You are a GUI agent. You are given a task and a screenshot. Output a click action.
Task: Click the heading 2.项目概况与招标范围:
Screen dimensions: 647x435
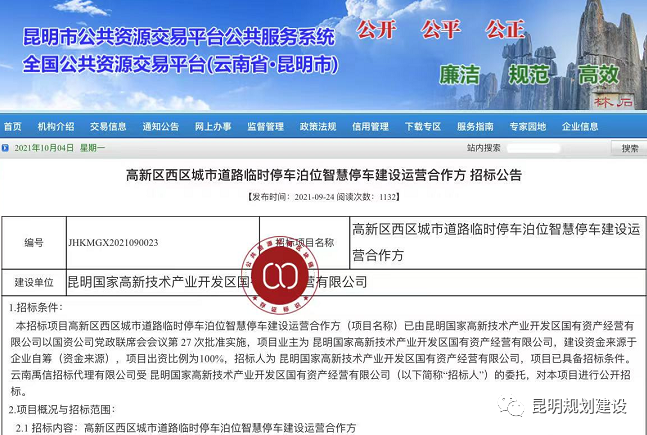click(62, 409)
